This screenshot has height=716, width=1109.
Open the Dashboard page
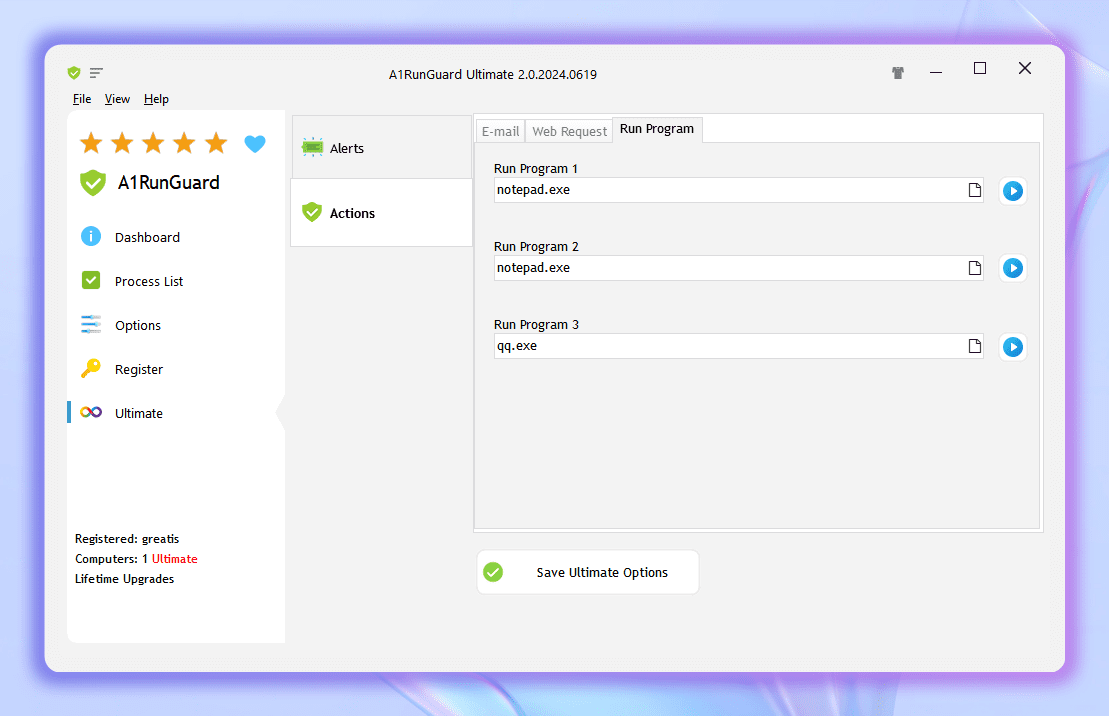(147, 237)
